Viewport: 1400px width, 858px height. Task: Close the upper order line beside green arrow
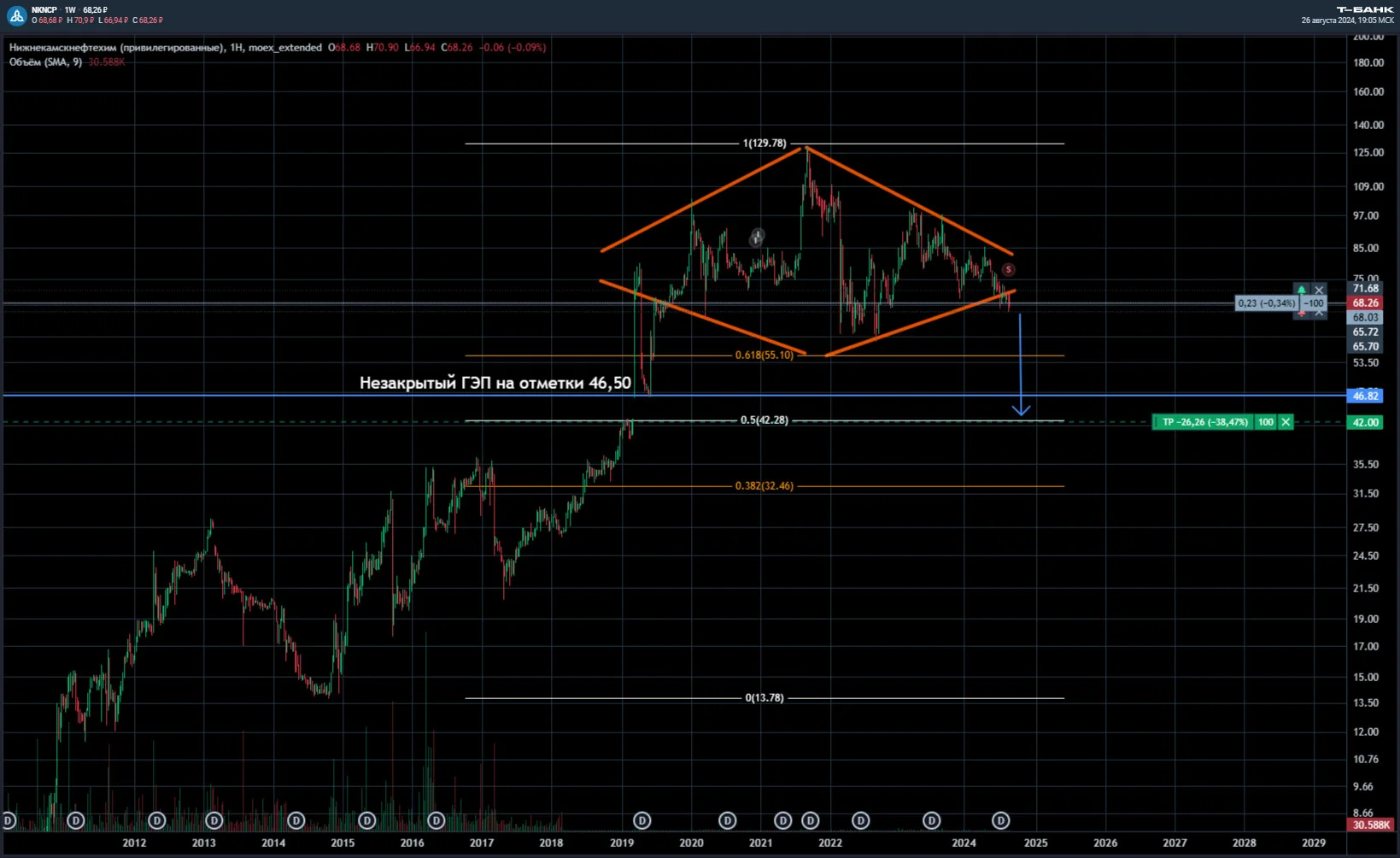click(1320, 291)
